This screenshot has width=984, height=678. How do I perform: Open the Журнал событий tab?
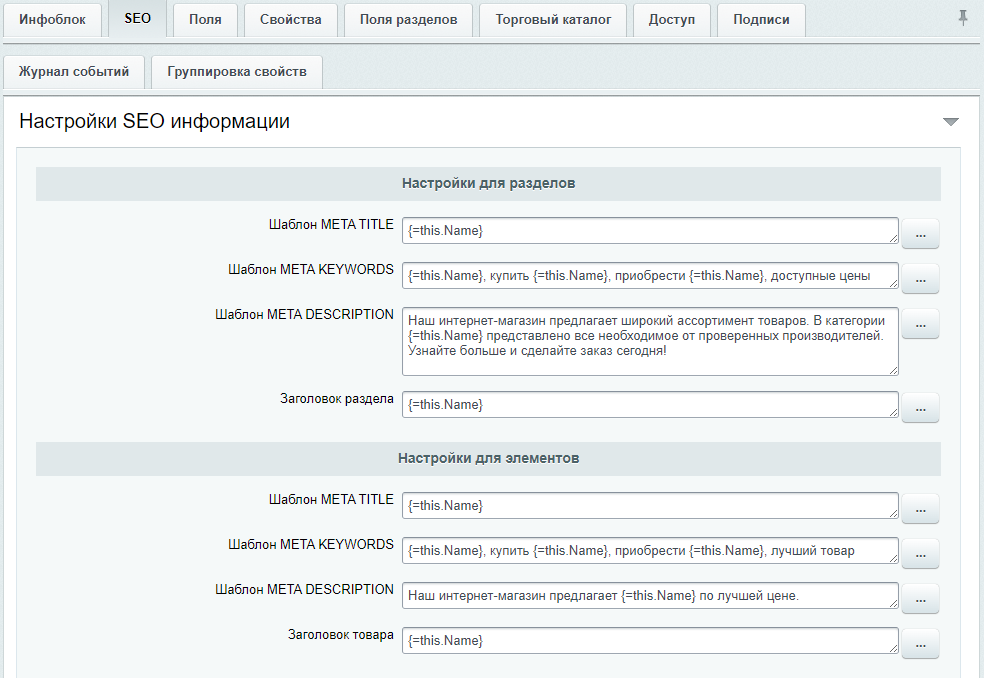tap(74, 72)
